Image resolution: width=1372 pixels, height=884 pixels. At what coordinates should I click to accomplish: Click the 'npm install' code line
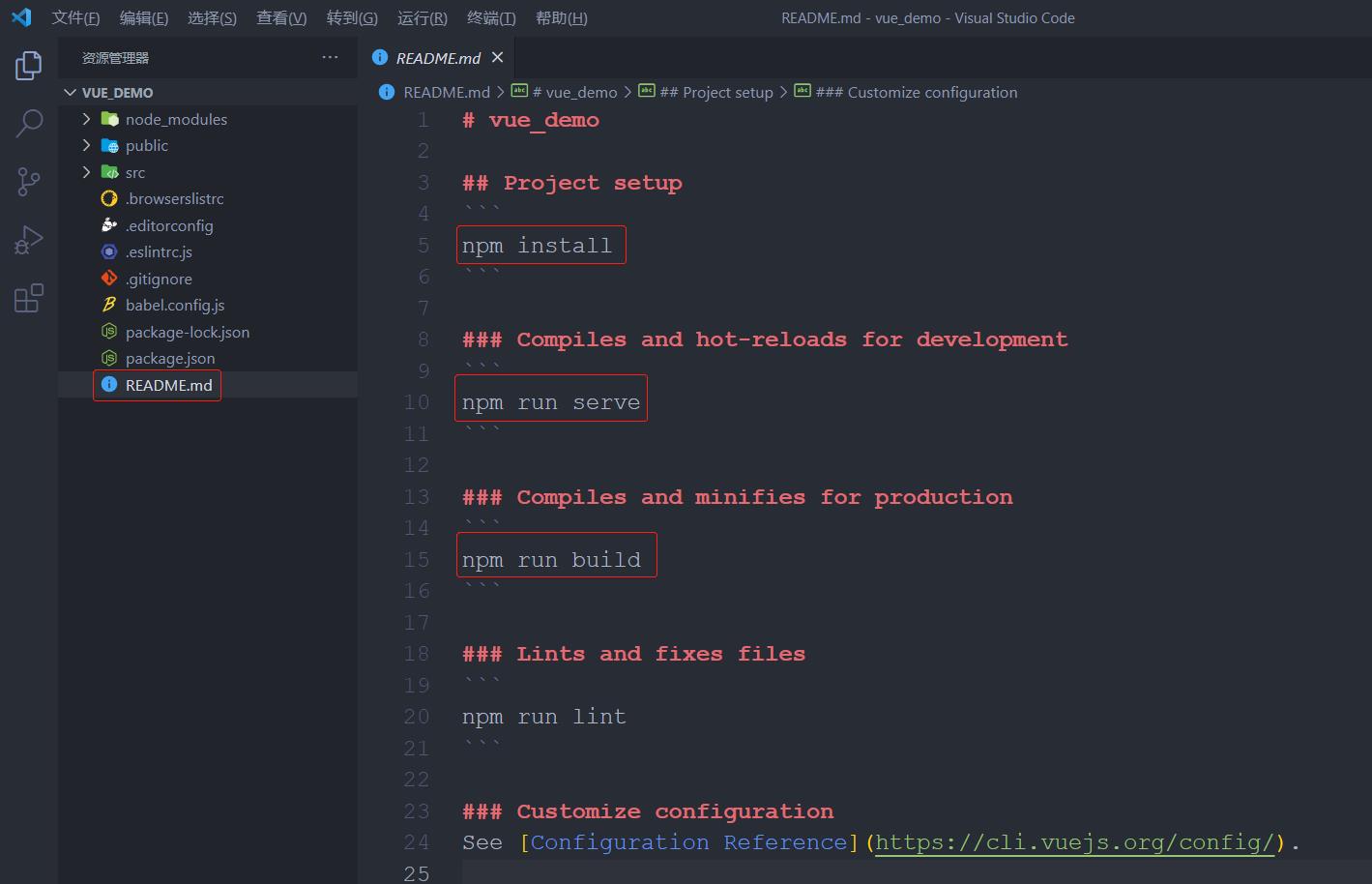537,246
